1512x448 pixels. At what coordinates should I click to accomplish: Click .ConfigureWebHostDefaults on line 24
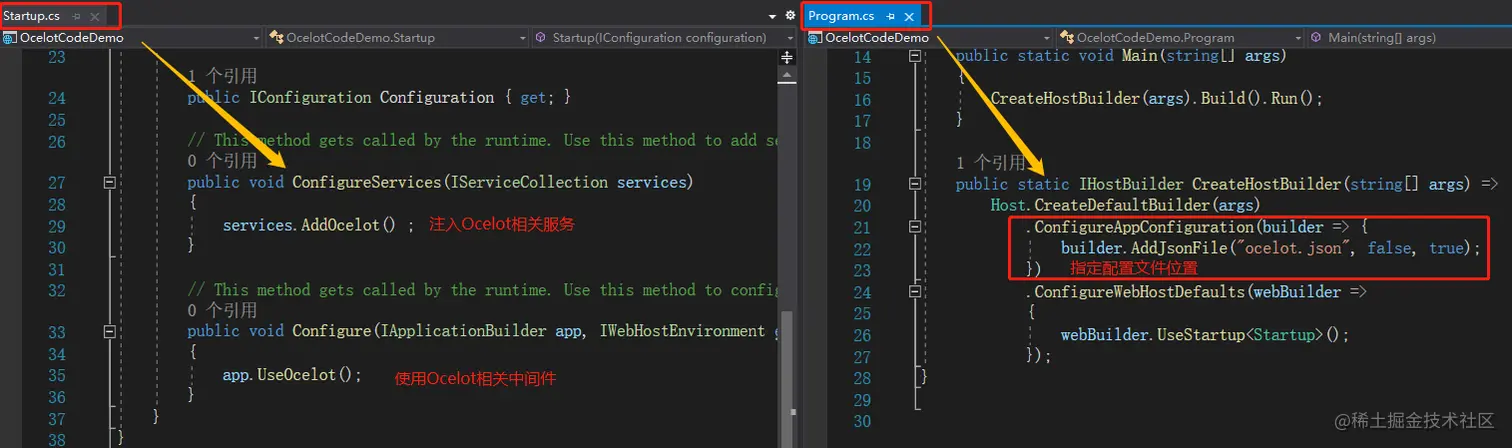pyautogui.click(x=1136, y=292)
